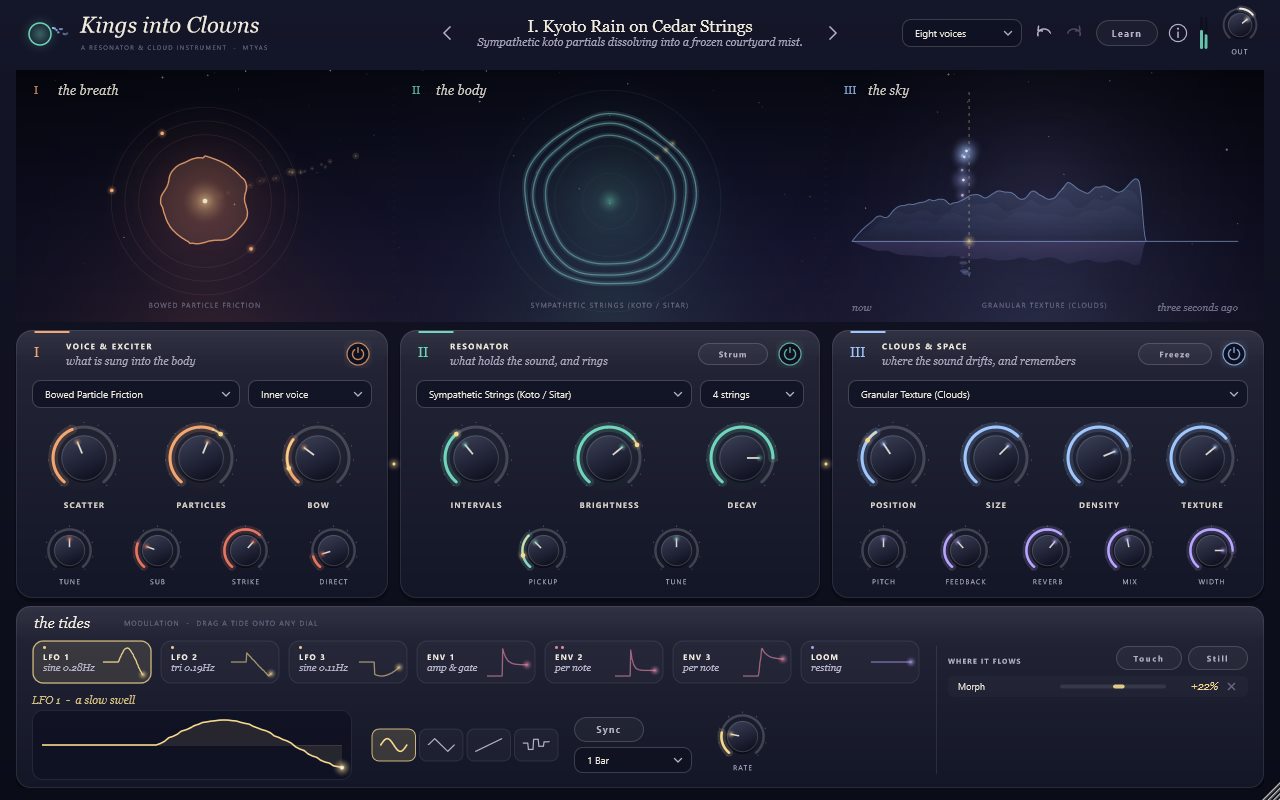Toggle Clouds & Space power button
Viewport: 1280px width, 800px height.
(x=1233, y=353)
